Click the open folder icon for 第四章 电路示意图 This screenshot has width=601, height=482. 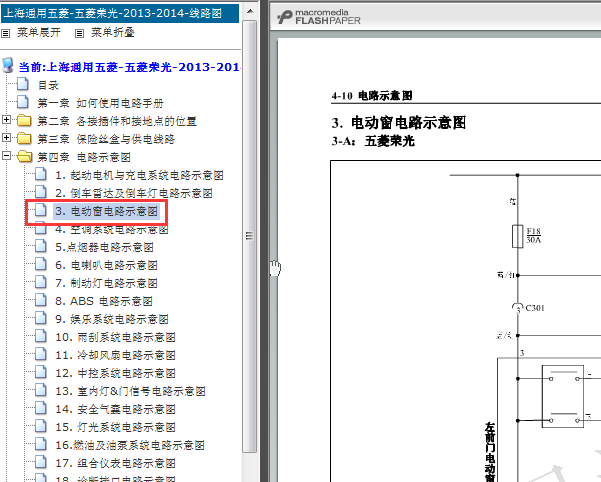pyautogui.click(x=25, y=156)
